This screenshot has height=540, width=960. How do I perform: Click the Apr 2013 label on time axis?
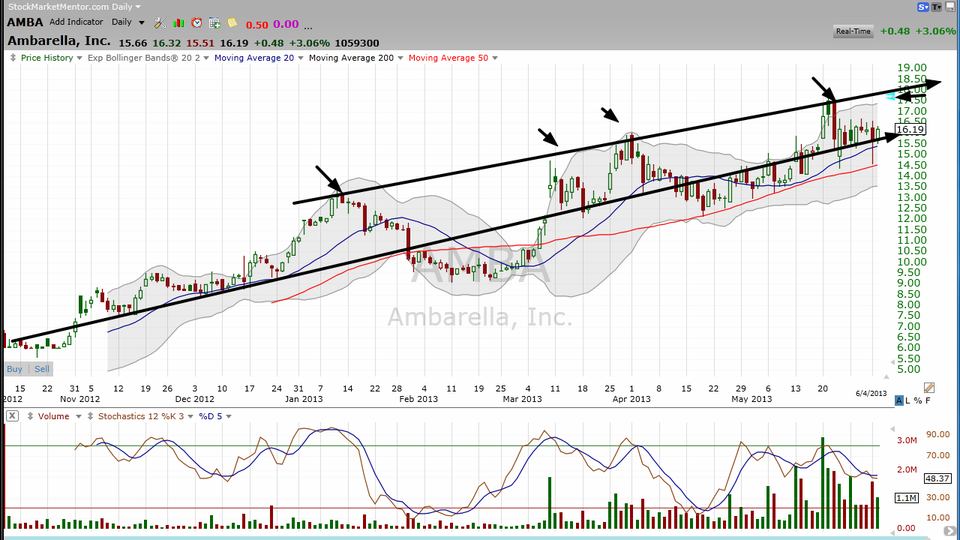tap(632, 399)
